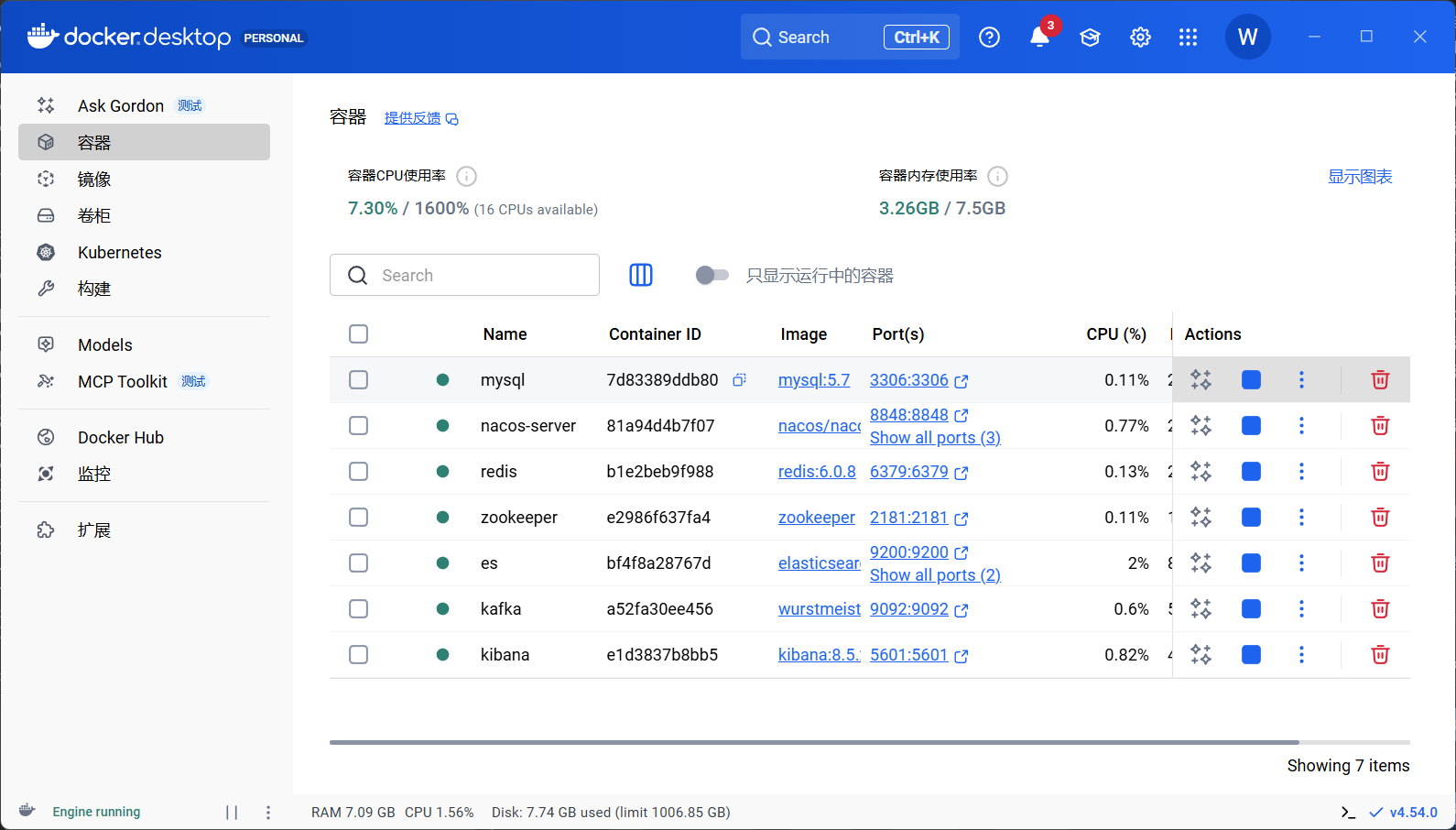
Task: Ask Gordon about the mysql container
Action: (x=1201, y=380)
